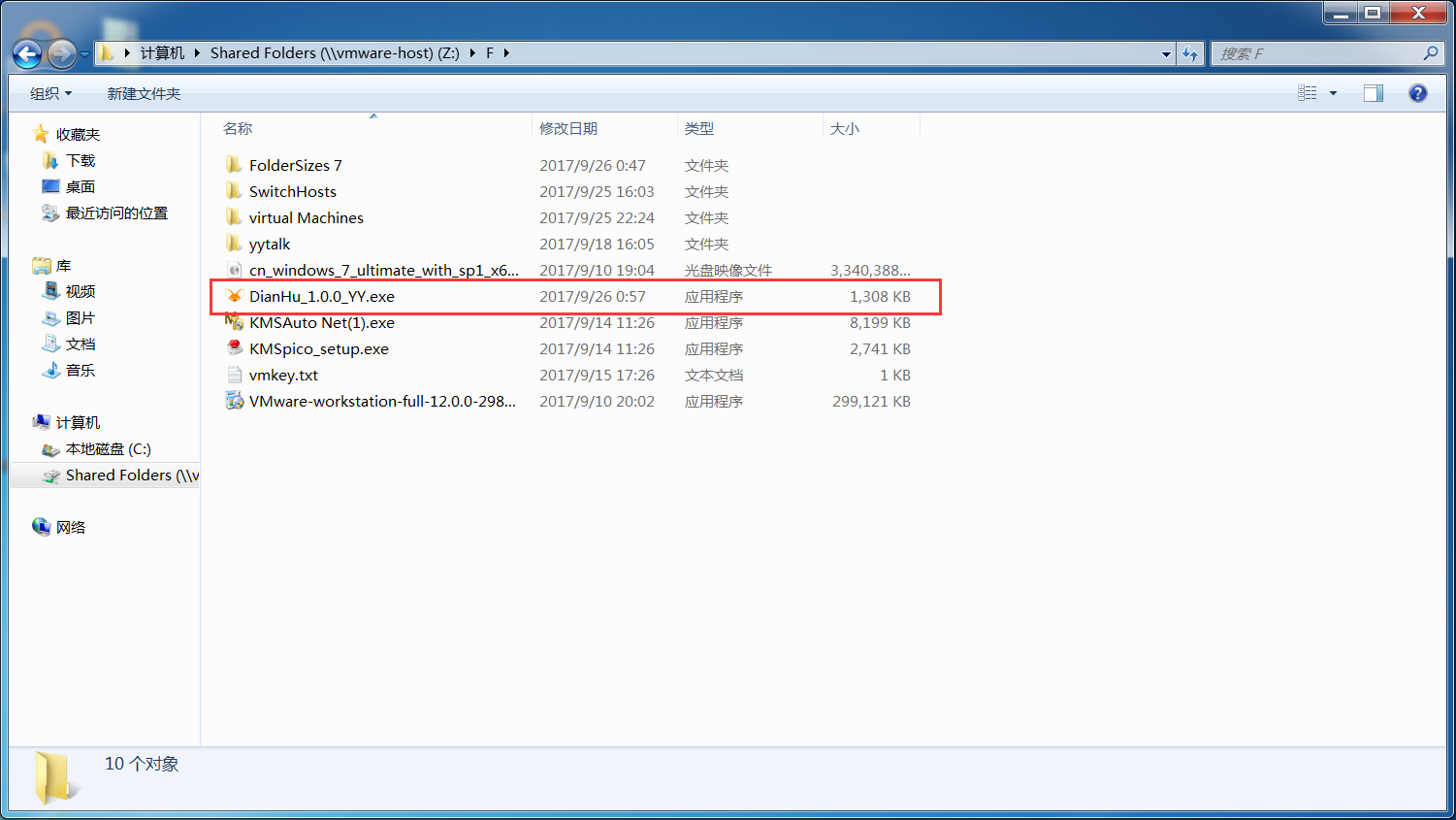Click KMSpico_setup.exe red button icon
The height and width of the screenshot is (820, 1456).
point(234,347)
